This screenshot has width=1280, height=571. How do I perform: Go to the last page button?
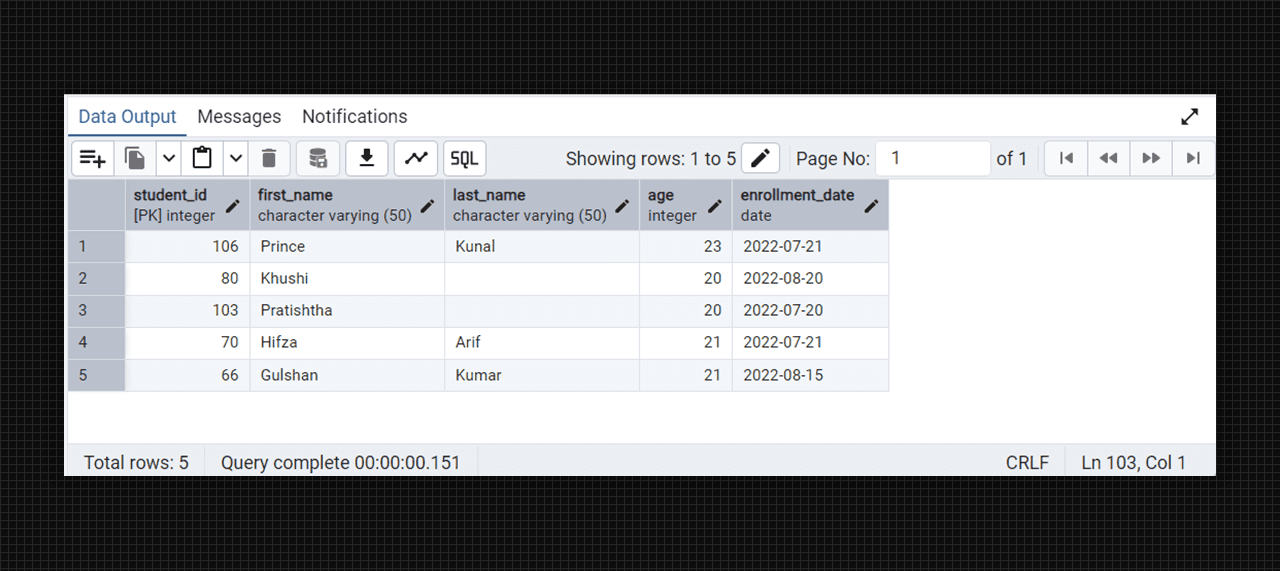pyautogui.click(x=1193, y=158)
